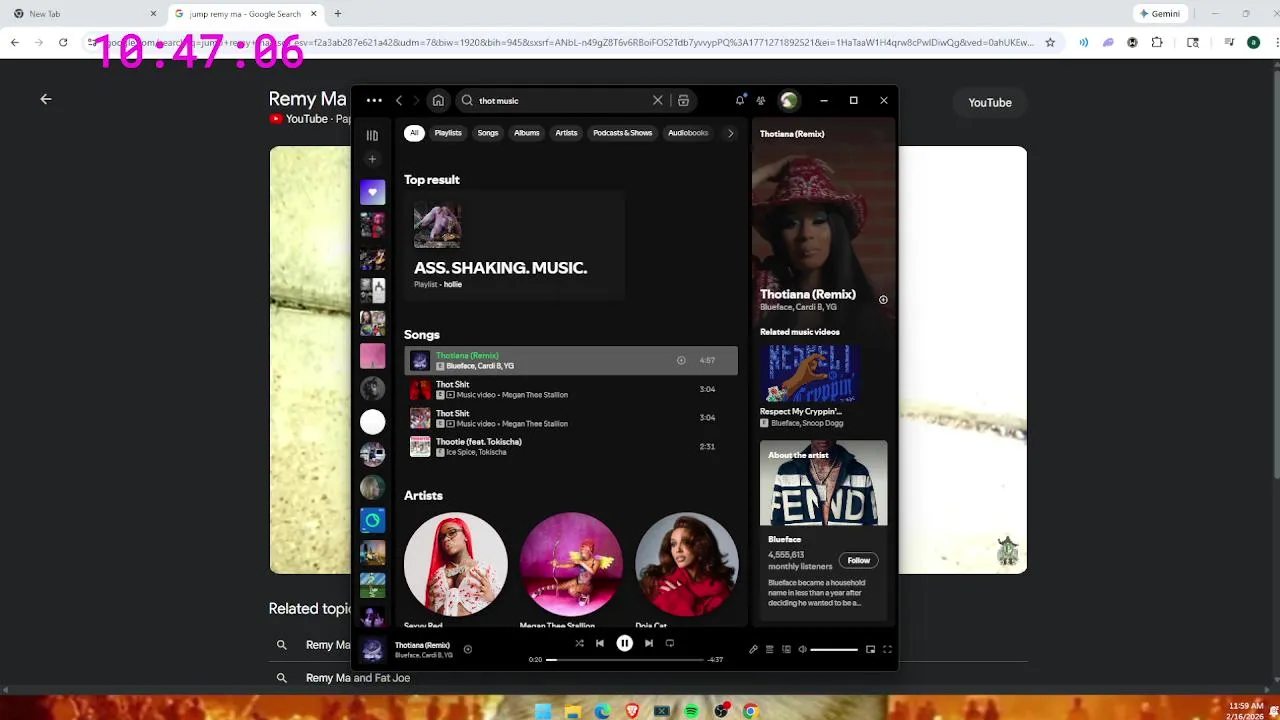Toggle the lyrics microphone icon
Screen dimensions: 1280x720
(x=753, y=649)
